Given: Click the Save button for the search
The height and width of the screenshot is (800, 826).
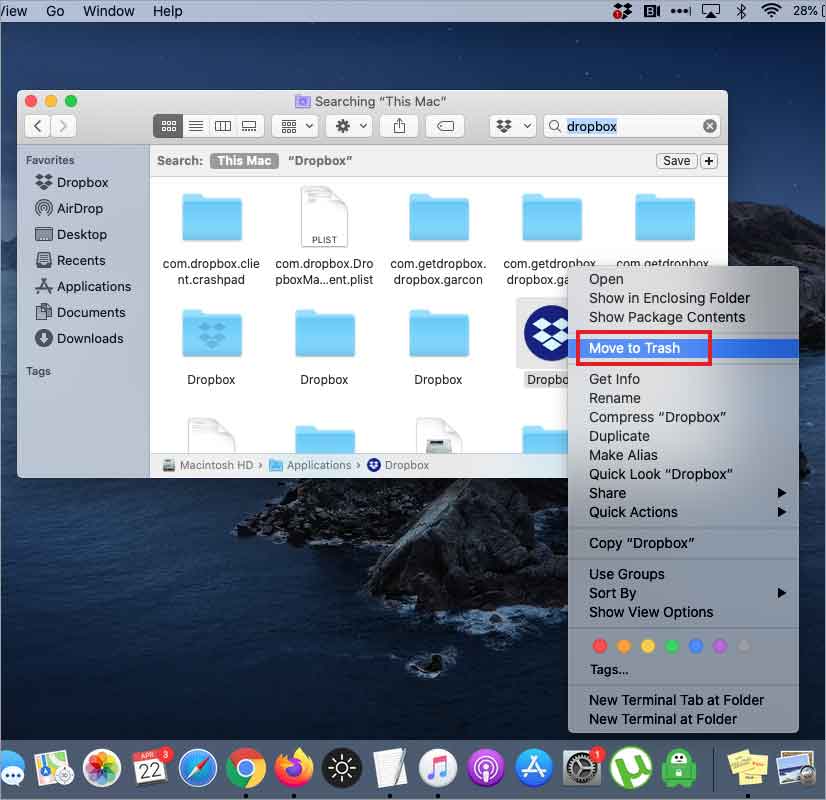Looking at the screenshot, I should point(676,160).
